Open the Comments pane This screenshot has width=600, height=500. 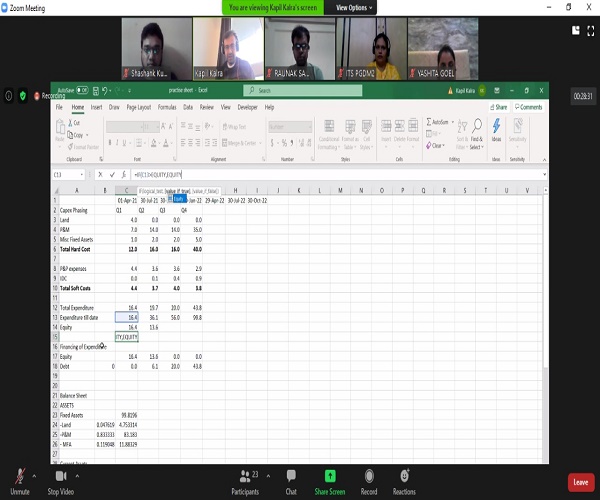(x=529, y=107)
